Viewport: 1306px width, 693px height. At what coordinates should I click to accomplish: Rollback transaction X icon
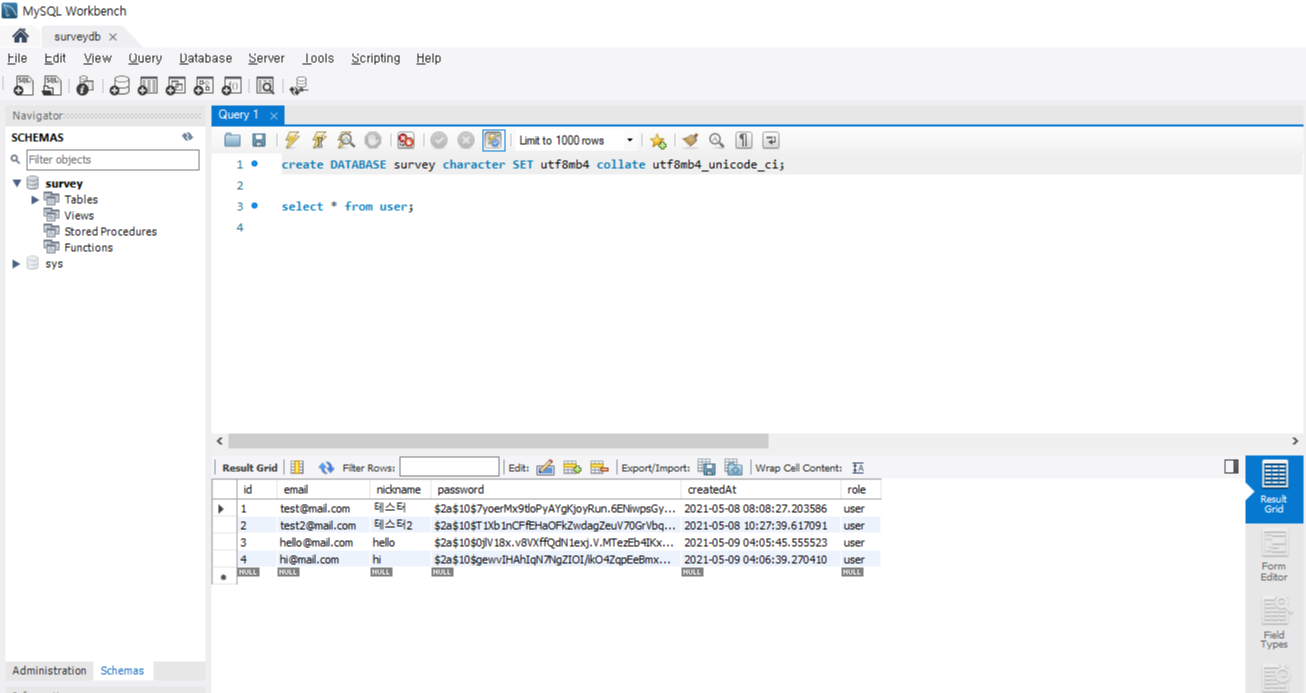(466, 140)
